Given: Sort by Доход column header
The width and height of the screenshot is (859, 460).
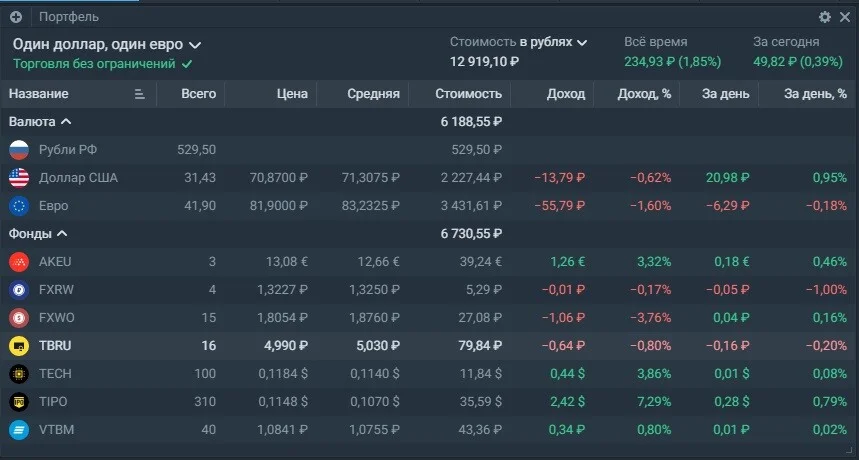Looking at the screenshot, I should coord(566,94).
